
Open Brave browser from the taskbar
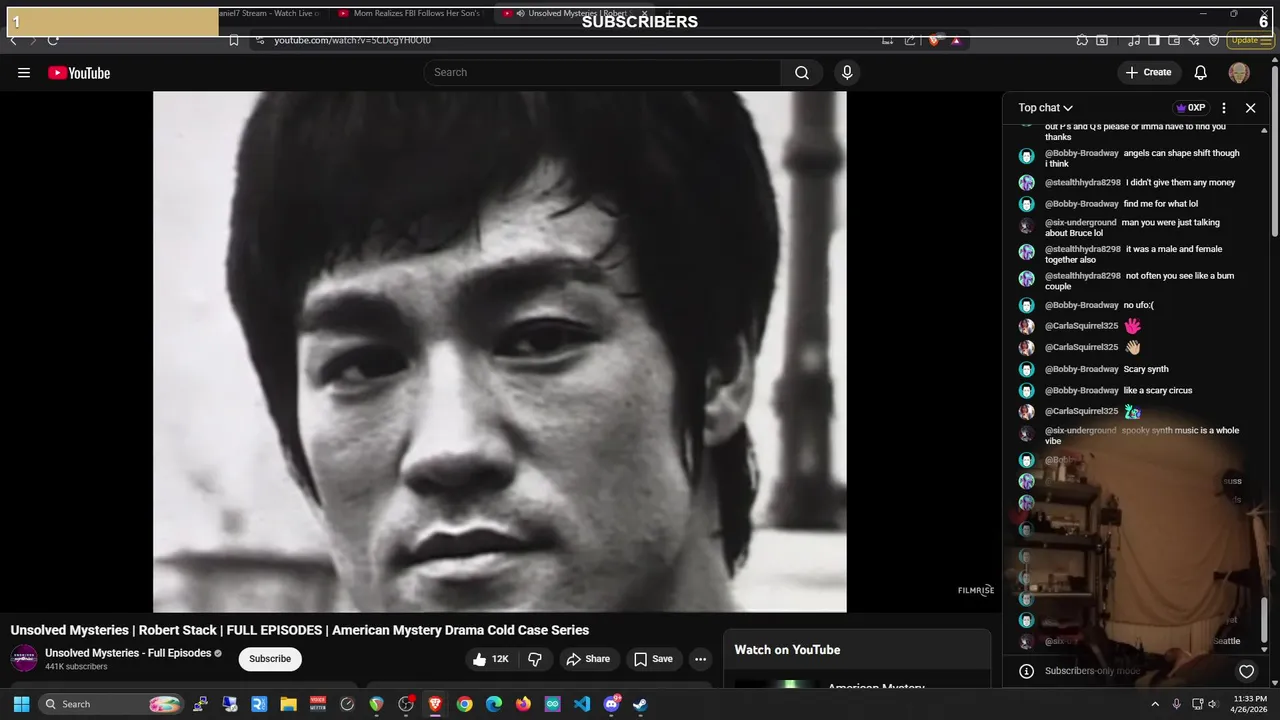(x=435, y=704)
